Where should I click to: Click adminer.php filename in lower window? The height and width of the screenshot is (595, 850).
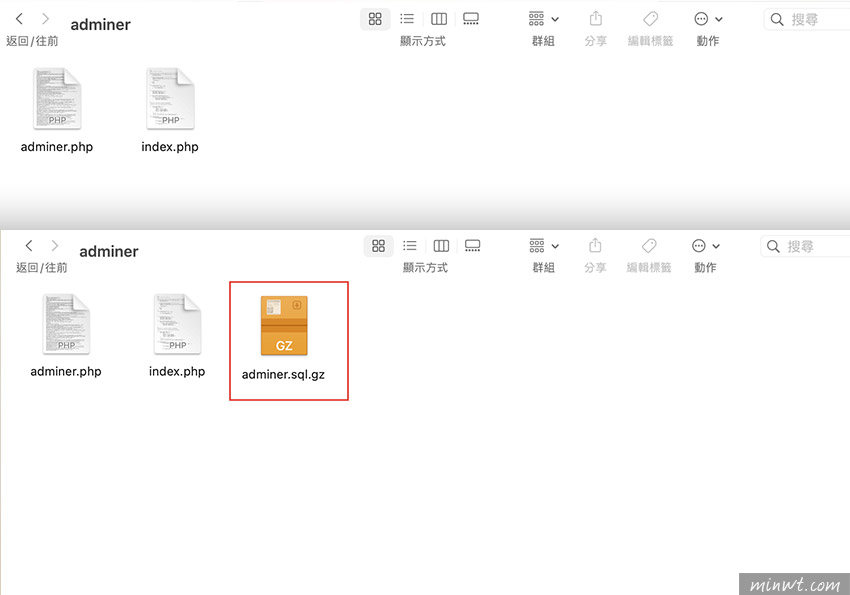click(x=66, y=372)
